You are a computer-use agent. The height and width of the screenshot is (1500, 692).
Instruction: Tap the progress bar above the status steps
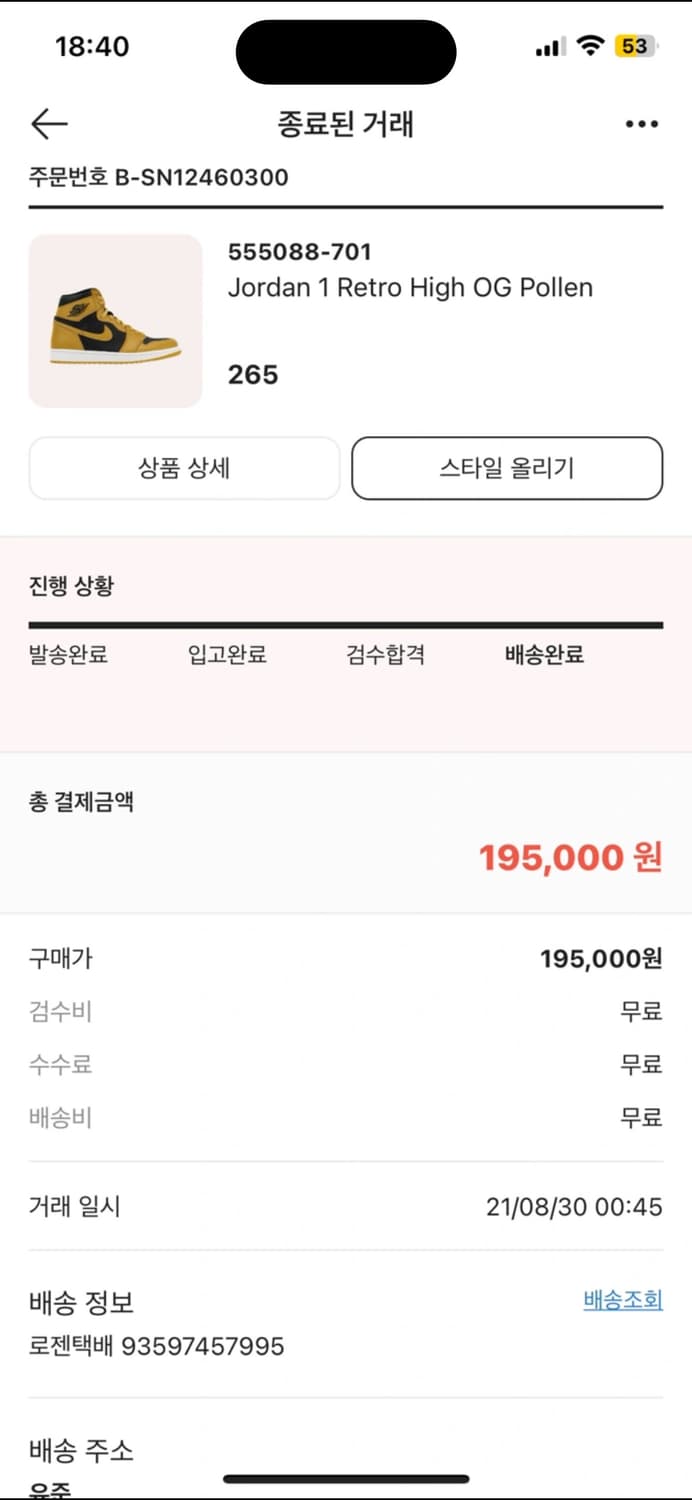pos(345,625)
